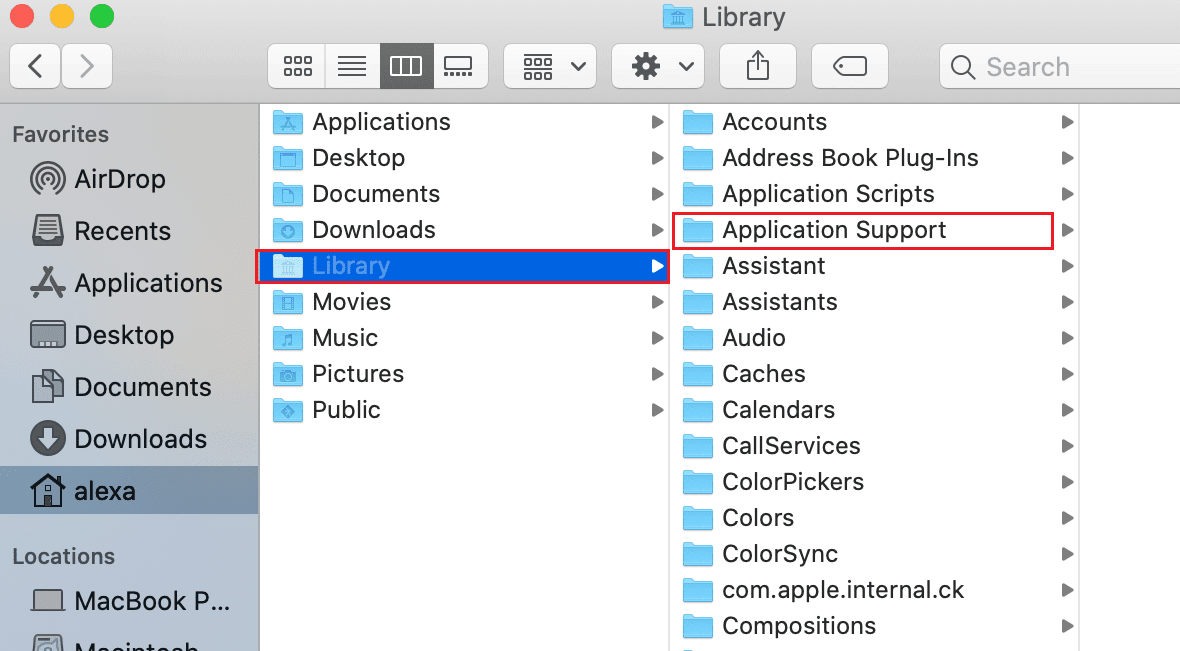Go back with the left arrow button
Image resolution: width=1180 pixels, height=651 pixels.
(x=35, y=66)
